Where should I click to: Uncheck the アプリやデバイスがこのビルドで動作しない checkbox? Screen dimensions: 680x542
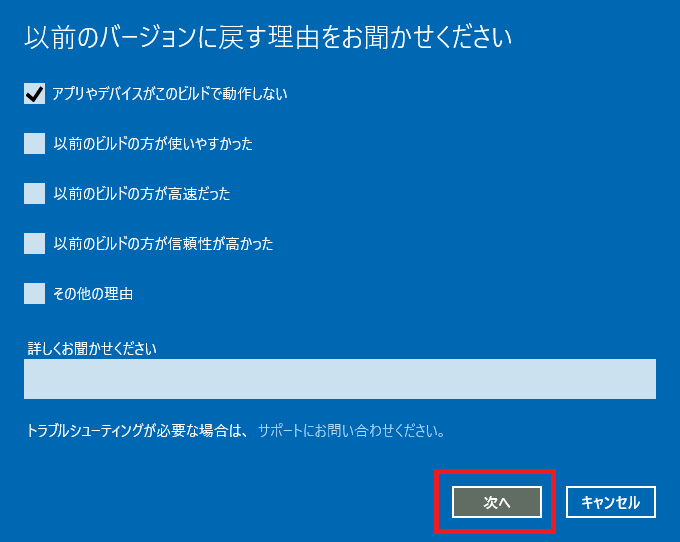34,94
